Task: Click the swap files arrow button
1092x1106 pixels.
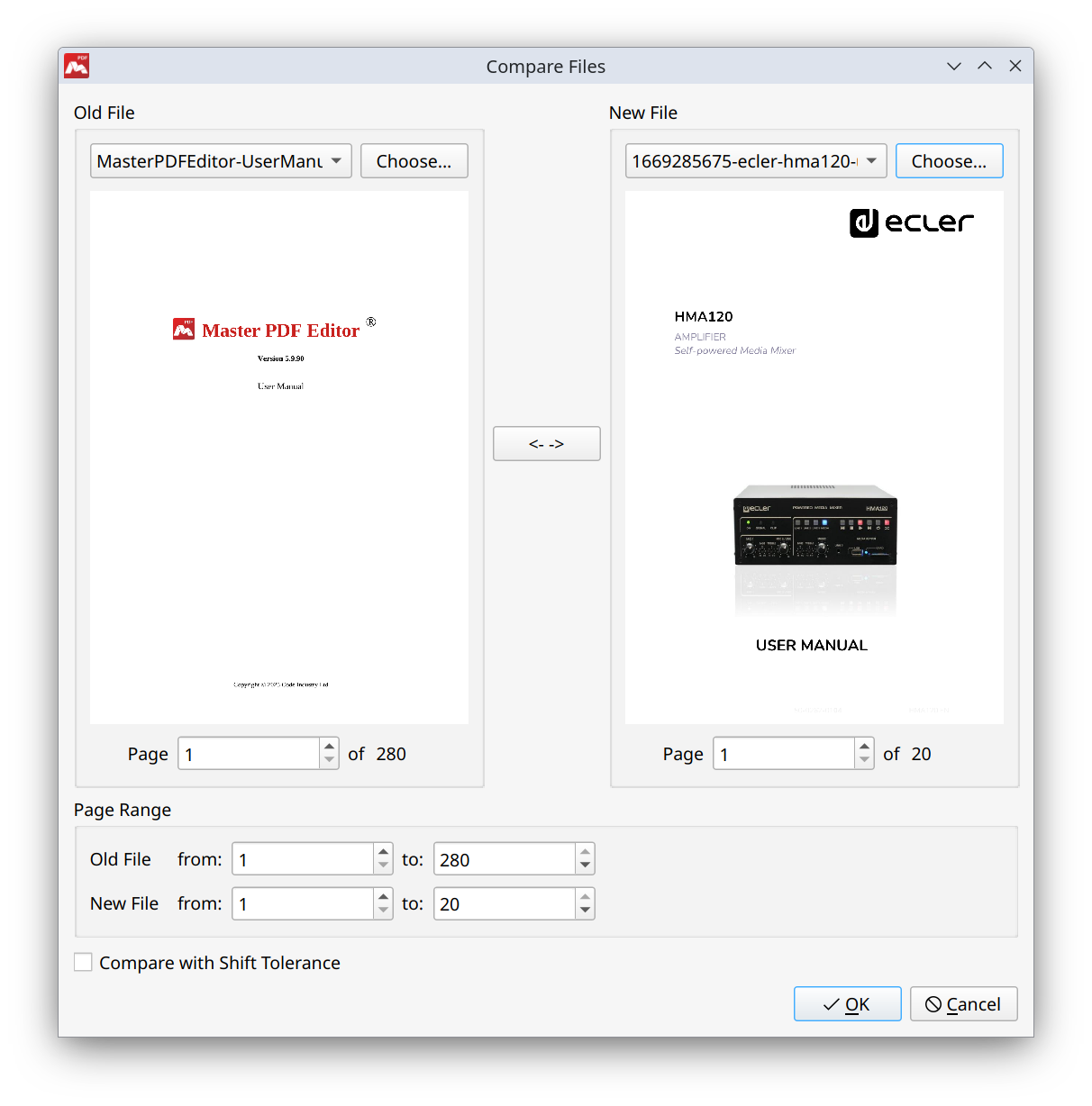Action: coord(546,443)
